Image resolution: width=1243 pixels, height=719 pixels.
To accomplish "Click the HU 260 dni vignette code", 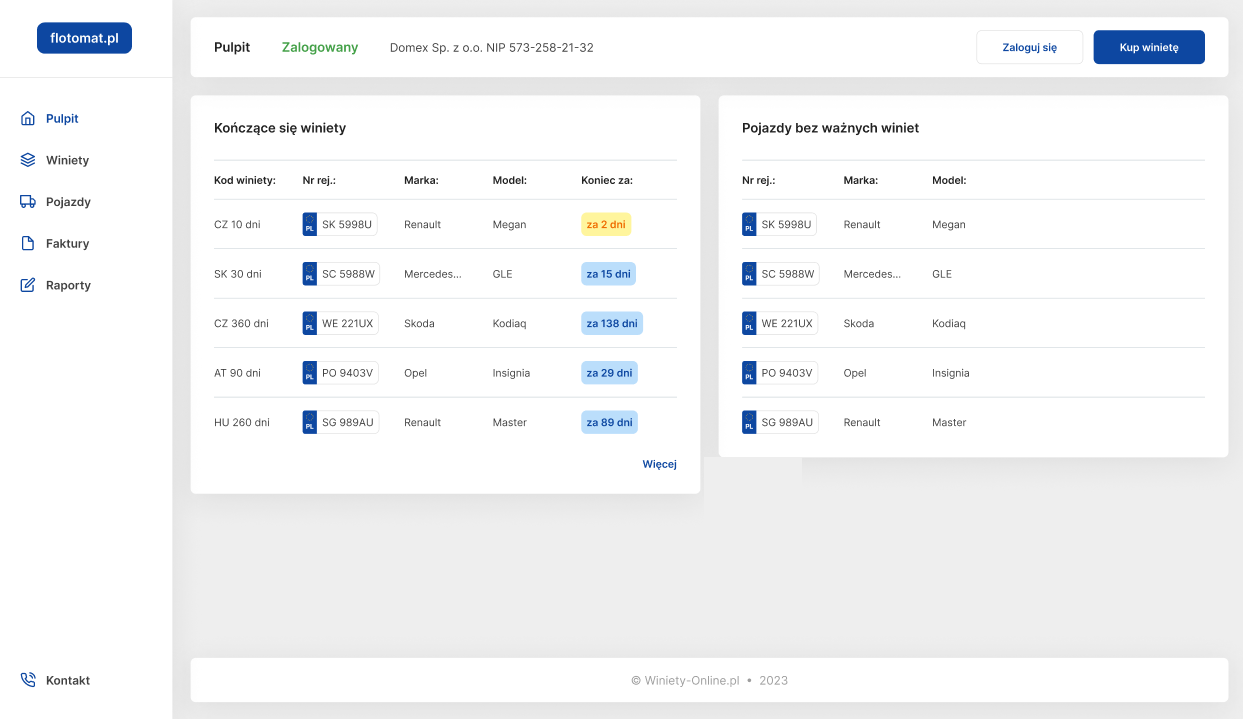I will [x=241, y=422].
